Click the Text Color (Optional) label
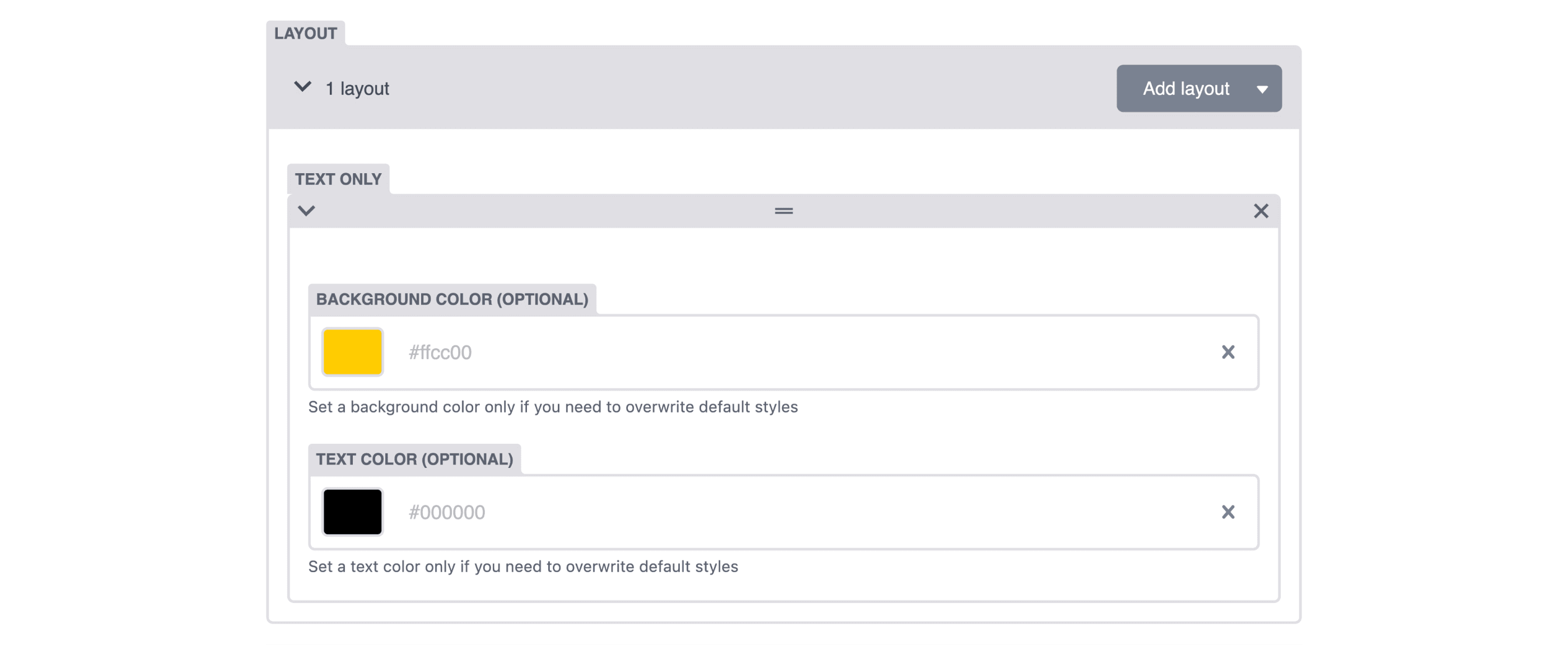1568x645 pixels. point(414,460)
